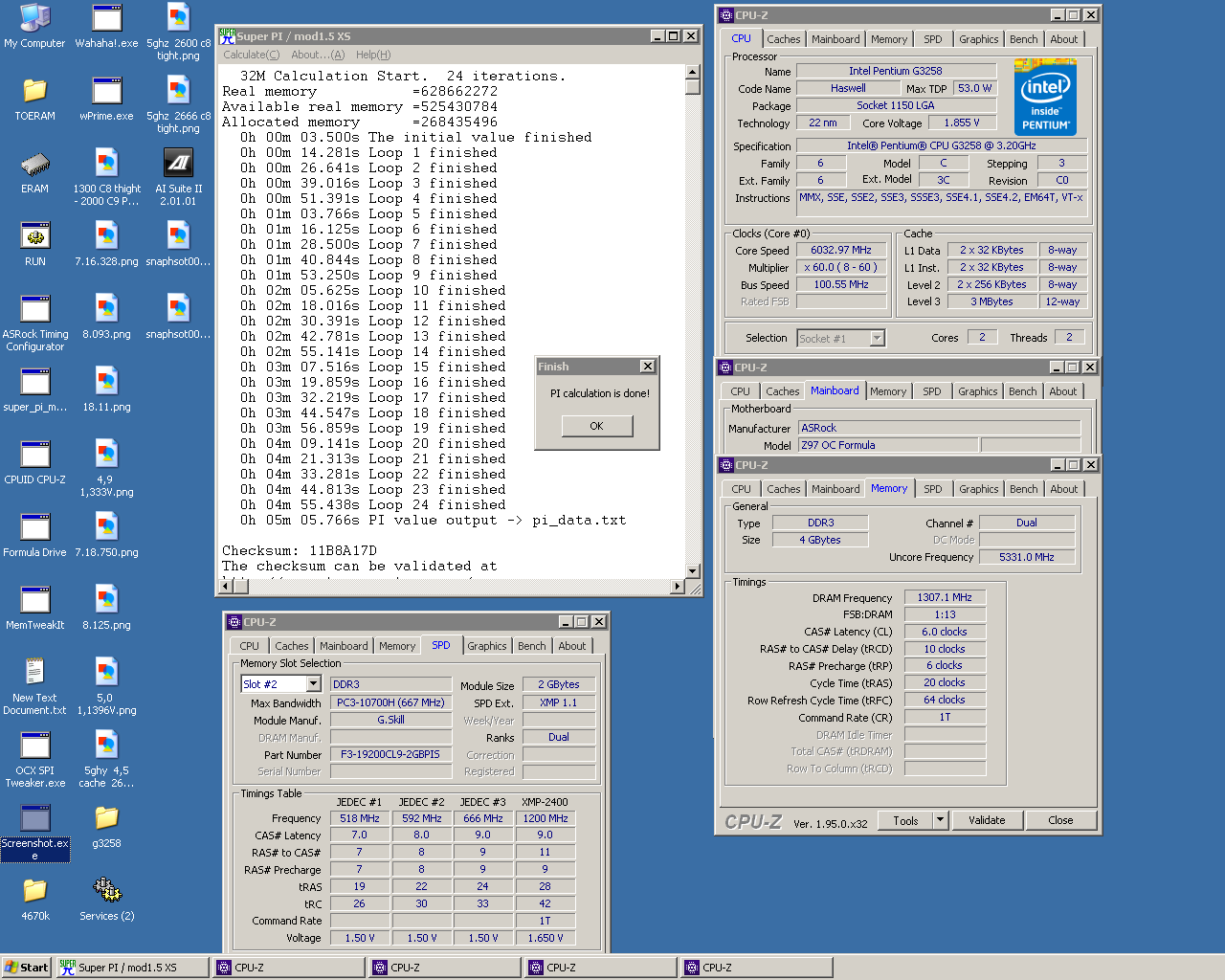Click OK in the Finish dialog
Screen dimensions: 1225x980
pyautogui.click(x=597, y=426)
